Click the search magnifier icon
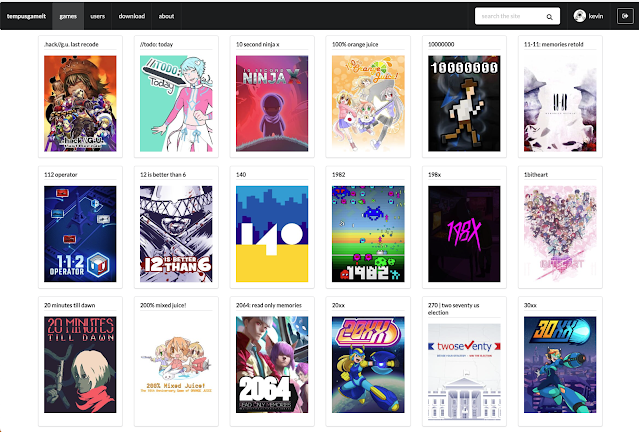The width and height of the screenshot is (639, 432). (x=549, y=17)
